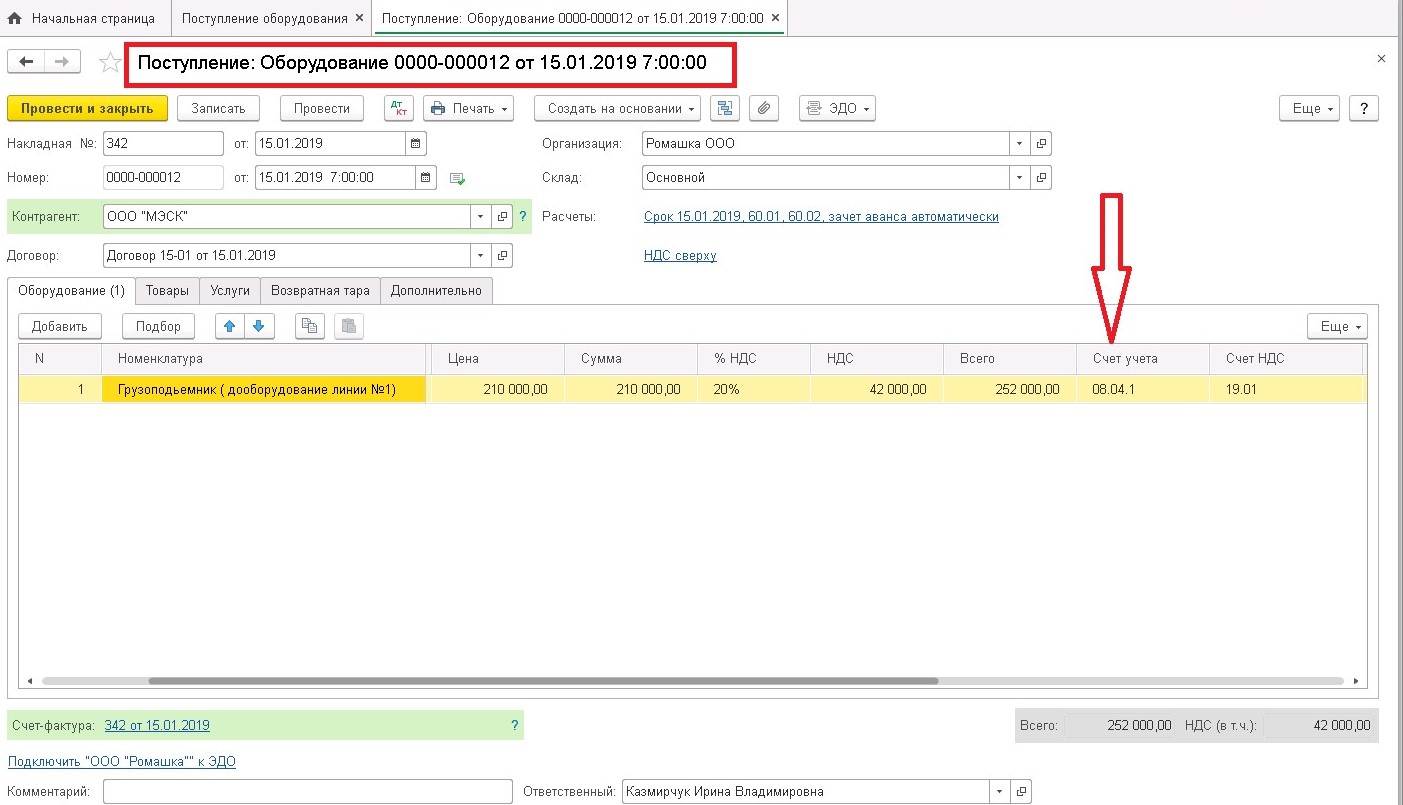Open the ЭДО dropdown menu
The image size is (1403, 805).
837,108
